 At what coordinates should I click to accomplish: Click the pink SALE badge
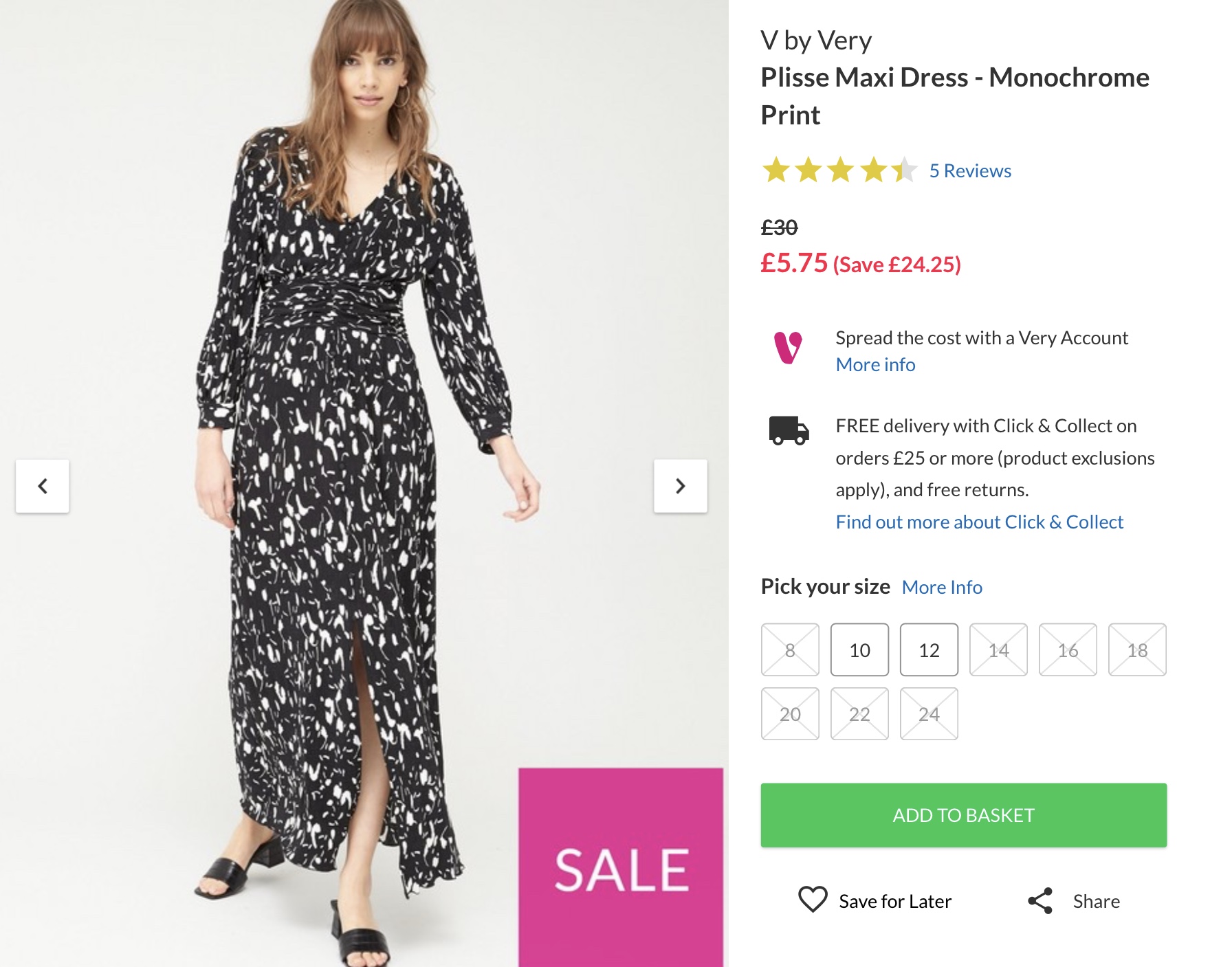point(621,867)
